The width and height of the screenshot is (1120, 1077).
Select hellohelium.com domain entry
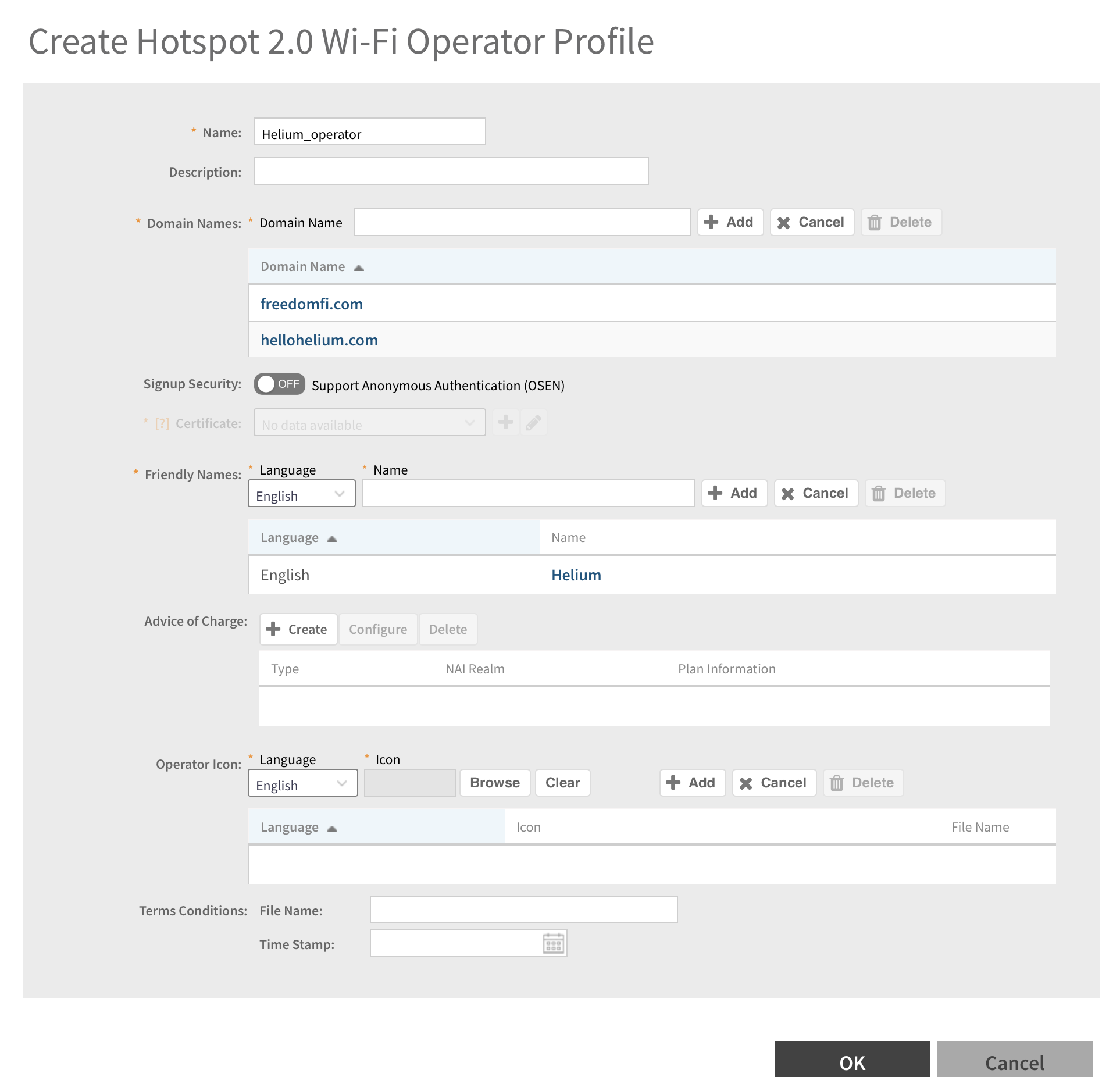[x=319, y=340]
